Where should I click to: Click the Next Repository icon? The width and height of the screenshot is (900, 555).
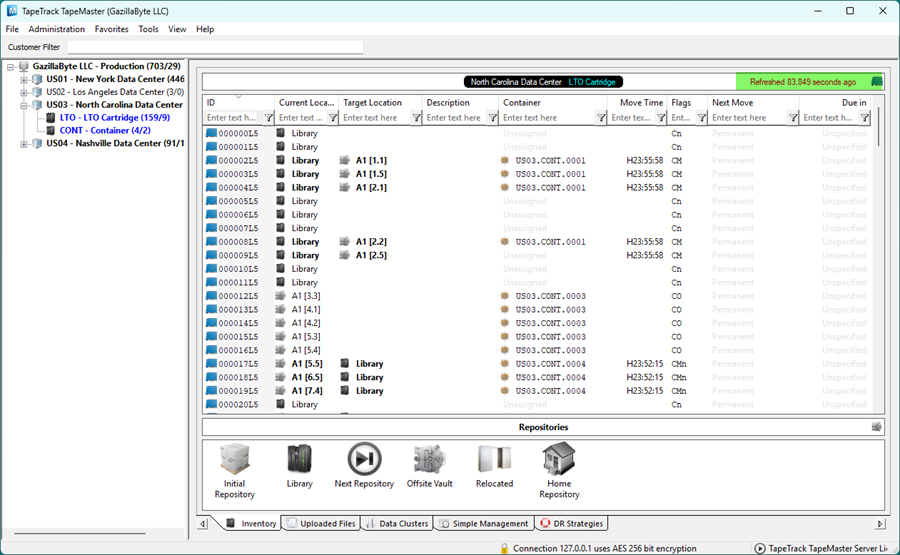click(364, 459)
